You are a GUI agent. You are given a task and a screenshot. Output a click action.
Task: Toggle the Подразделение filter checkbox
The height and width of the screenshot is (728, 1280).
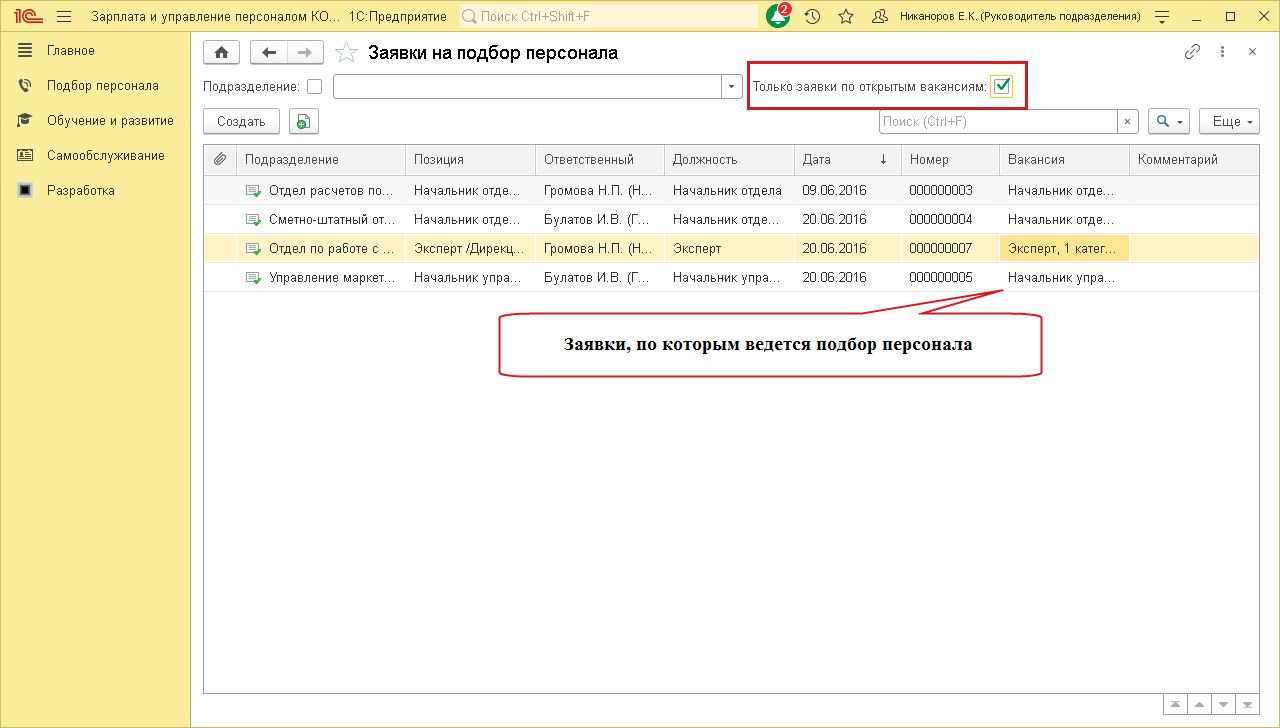[314, 87]
